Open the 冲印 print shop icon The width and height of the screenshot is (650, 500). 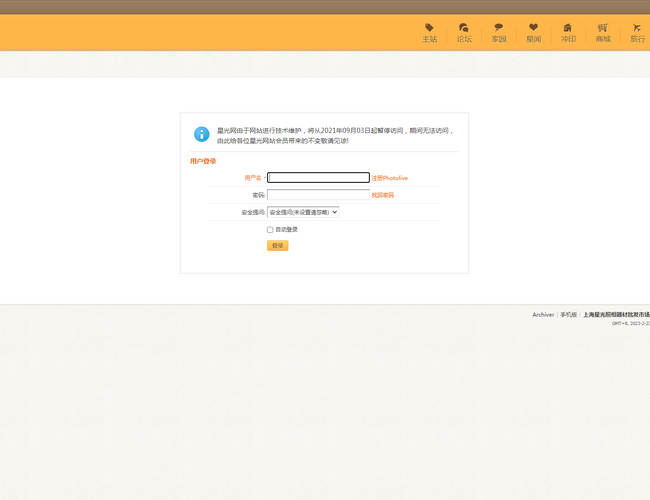point(568,28)
